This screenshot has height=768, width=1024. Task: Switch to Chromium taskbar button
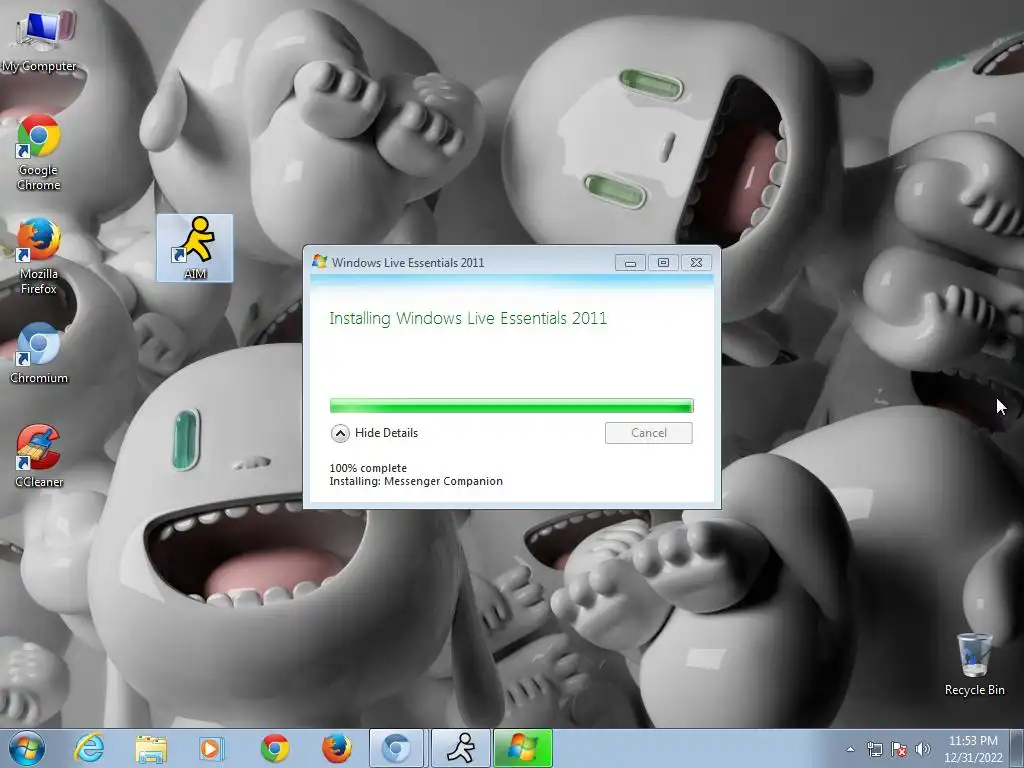397,748
